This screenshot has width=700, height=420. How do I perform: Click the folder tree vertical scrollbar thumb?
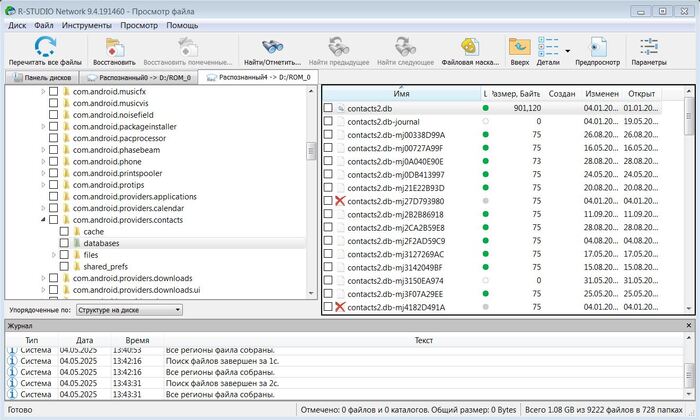(x=311, y=151)
